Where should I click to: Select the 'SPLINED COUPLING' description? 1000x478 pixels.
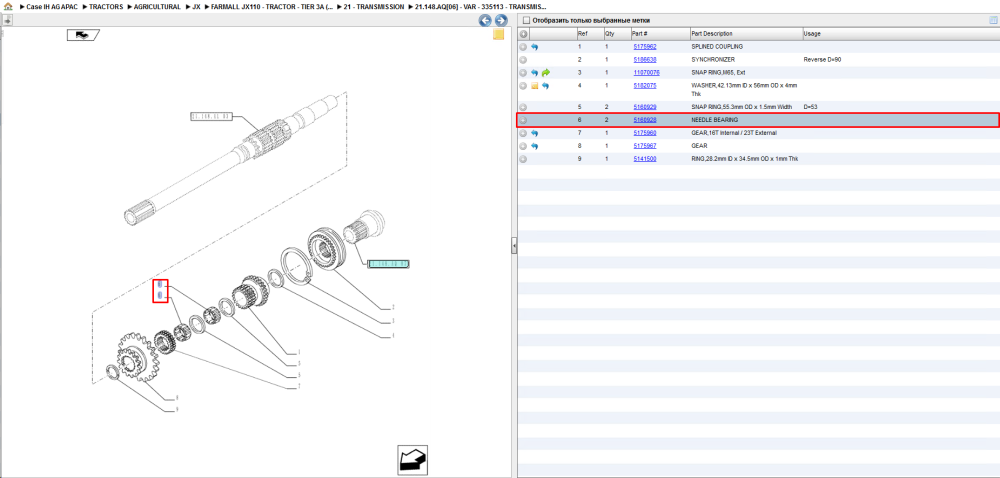click(x=717, y=47)
